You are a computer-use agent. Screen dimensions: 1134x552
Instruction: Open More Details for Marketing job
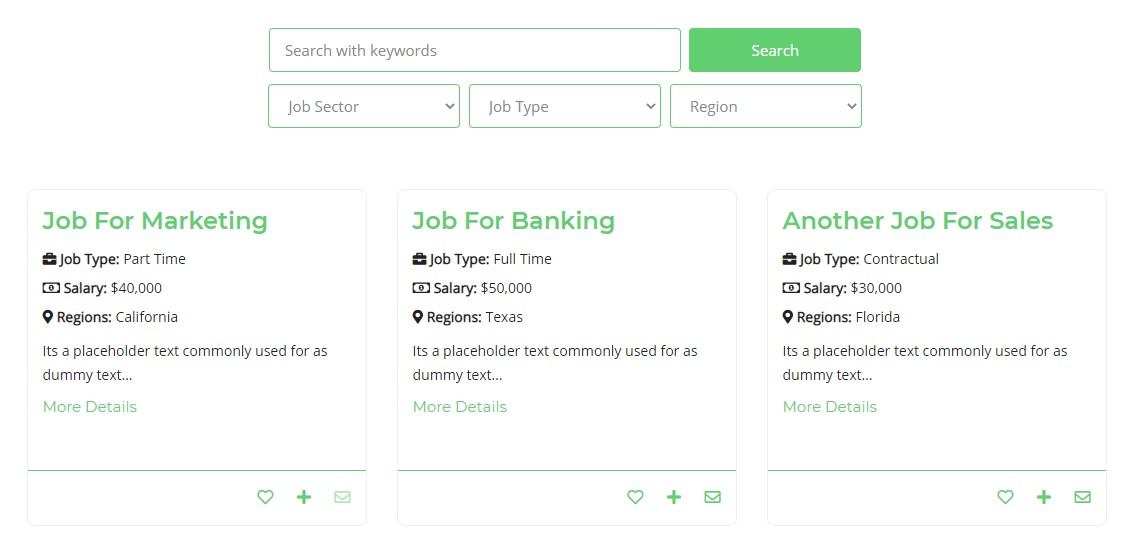(x=90, y=407)
